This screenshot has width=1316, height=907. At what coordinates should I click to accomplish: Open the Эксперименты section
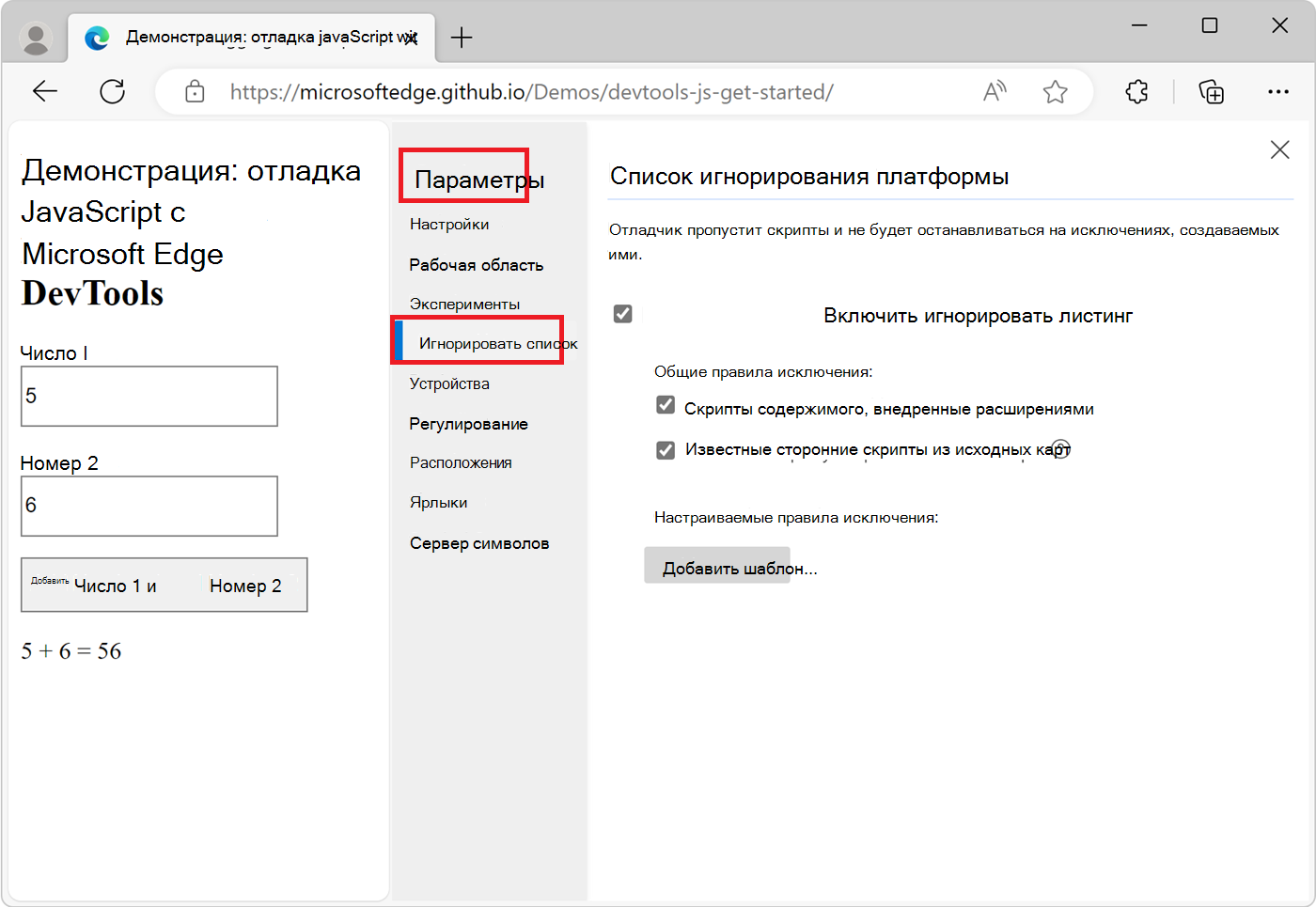tap(464, 305)
